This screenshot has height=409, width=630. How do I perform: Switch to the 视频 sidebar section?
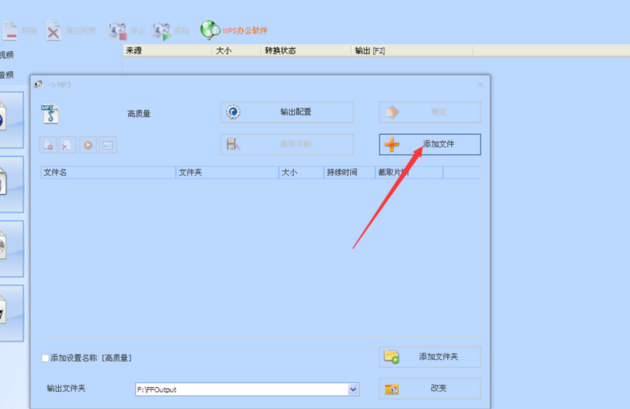tap(7, 55)
